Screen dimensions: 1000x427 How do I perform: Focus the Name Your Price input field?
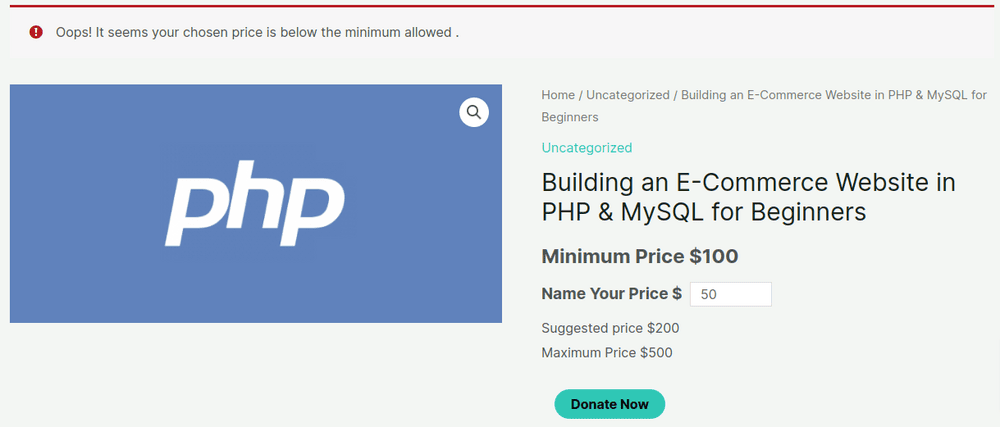click(730, 294)
